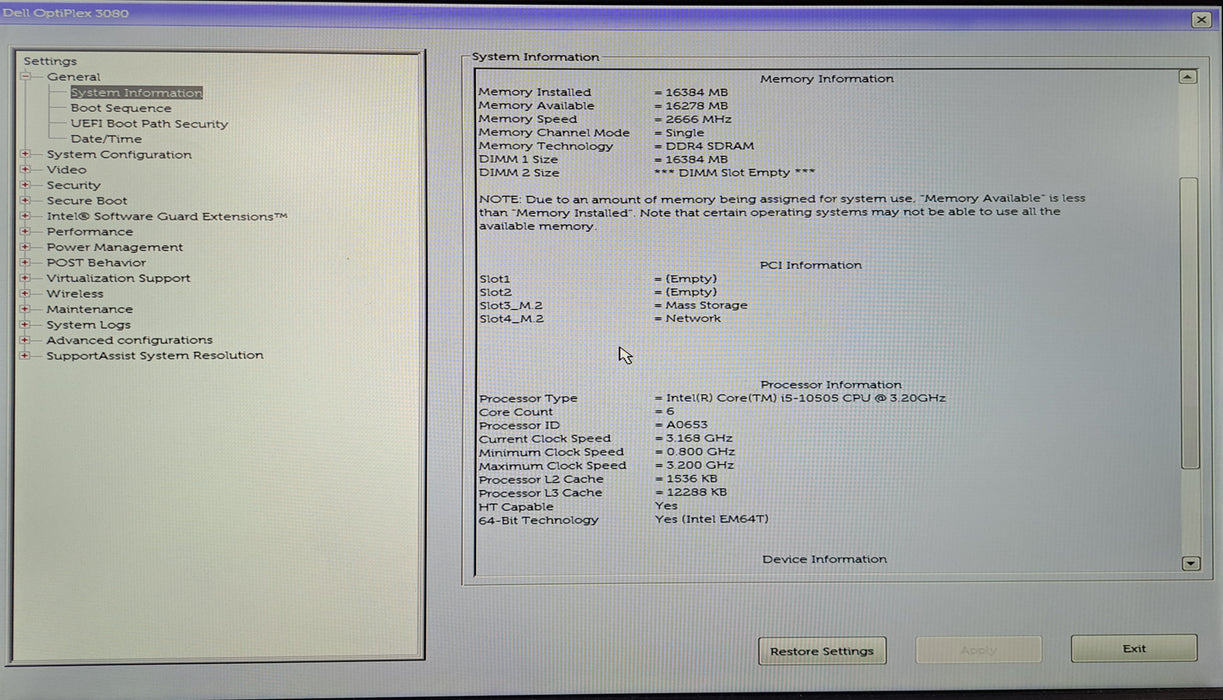Select the Virtualization Support label
This screenshot has height=700, width=1223.
pyautogui.click(x=118, y=278)
